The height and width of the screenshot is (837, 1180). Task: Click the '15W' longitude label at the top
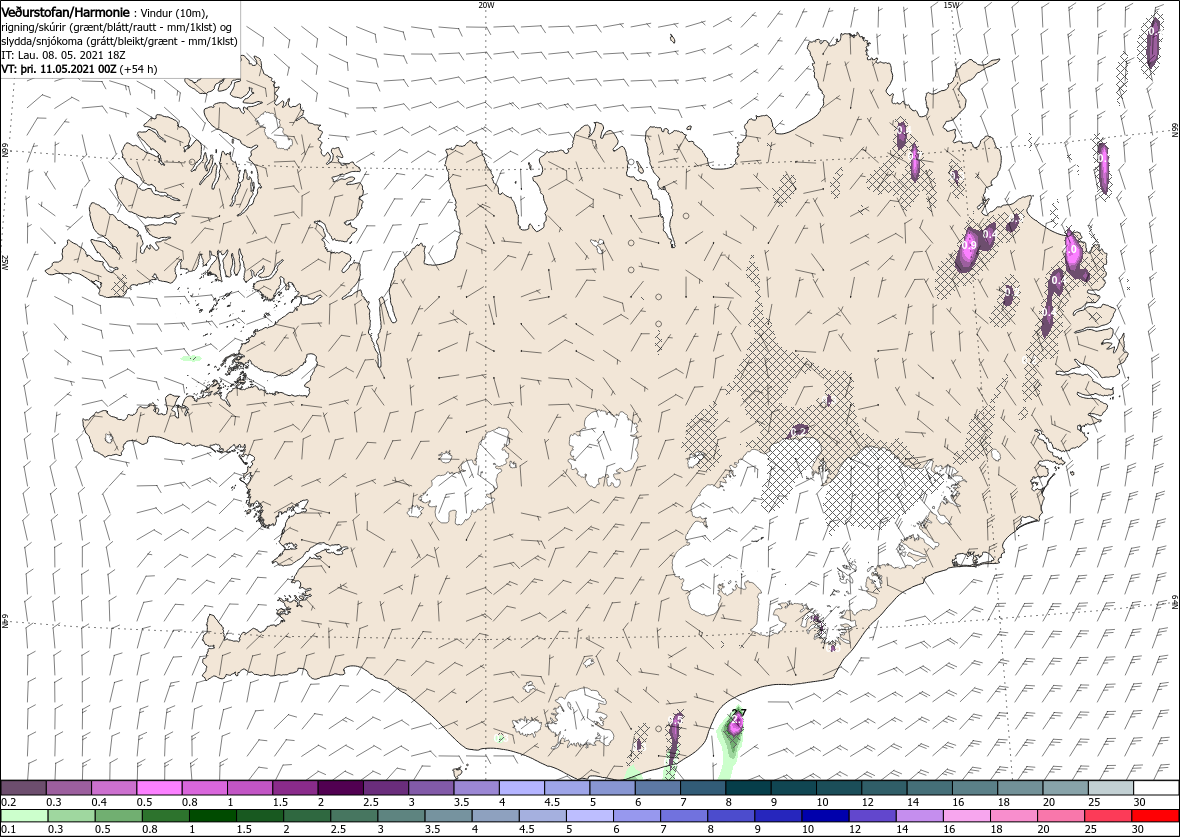[x=951, y=5]
